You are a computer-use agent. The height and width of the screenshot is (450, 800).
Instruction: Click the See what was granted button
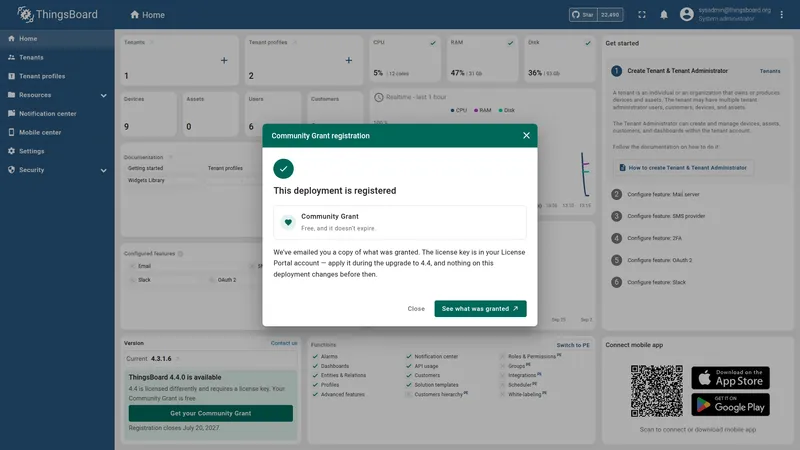click(x=480, y=309)
